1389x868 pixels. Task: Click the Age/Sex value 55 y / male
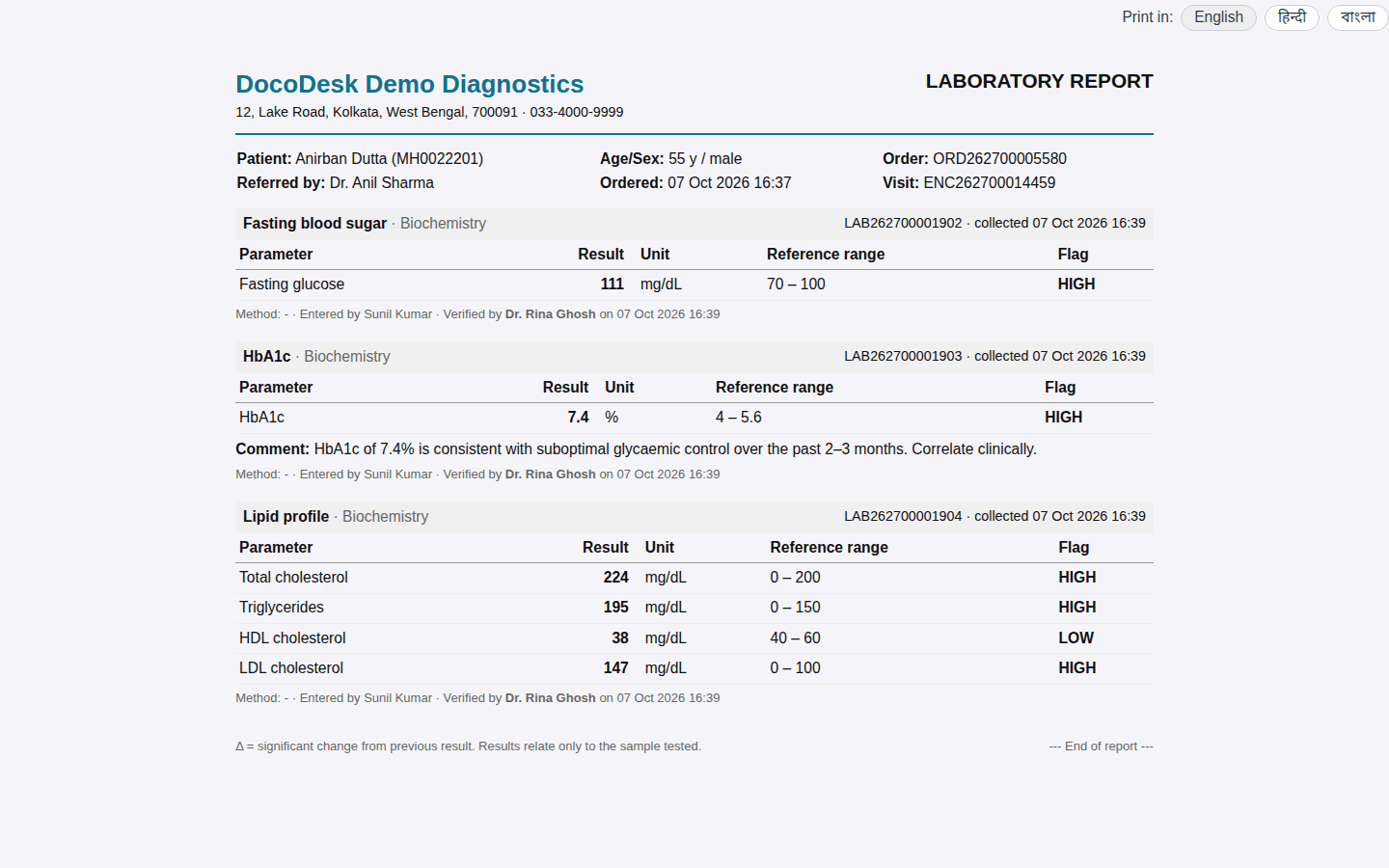coord(705,158)
